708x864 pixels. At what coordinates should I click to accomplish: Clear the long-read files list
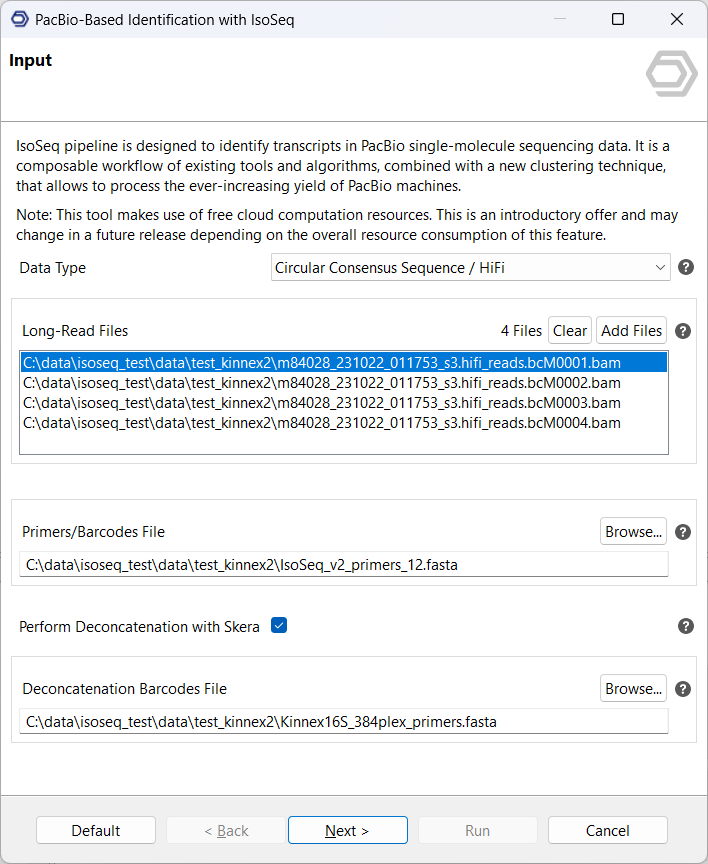point(570,331)
